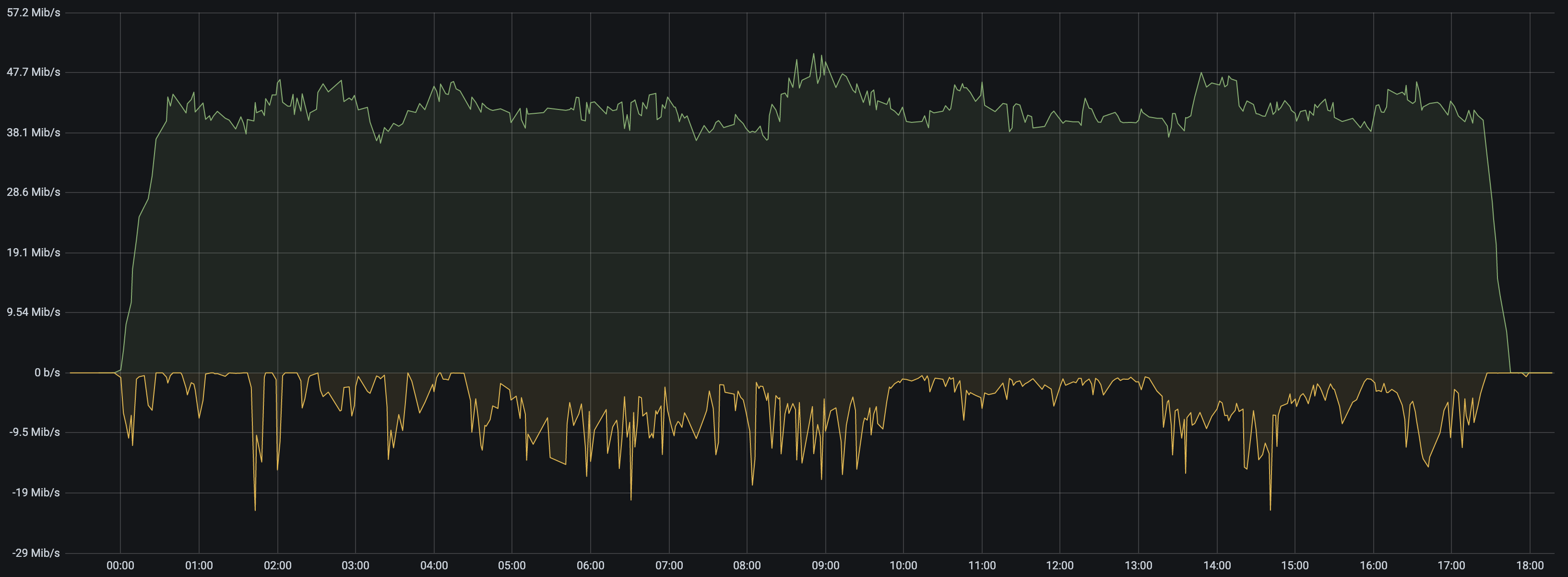Click the 01:00 time axis label
The width and height of the screenshot is (1568, 577).
click(199, 565)
